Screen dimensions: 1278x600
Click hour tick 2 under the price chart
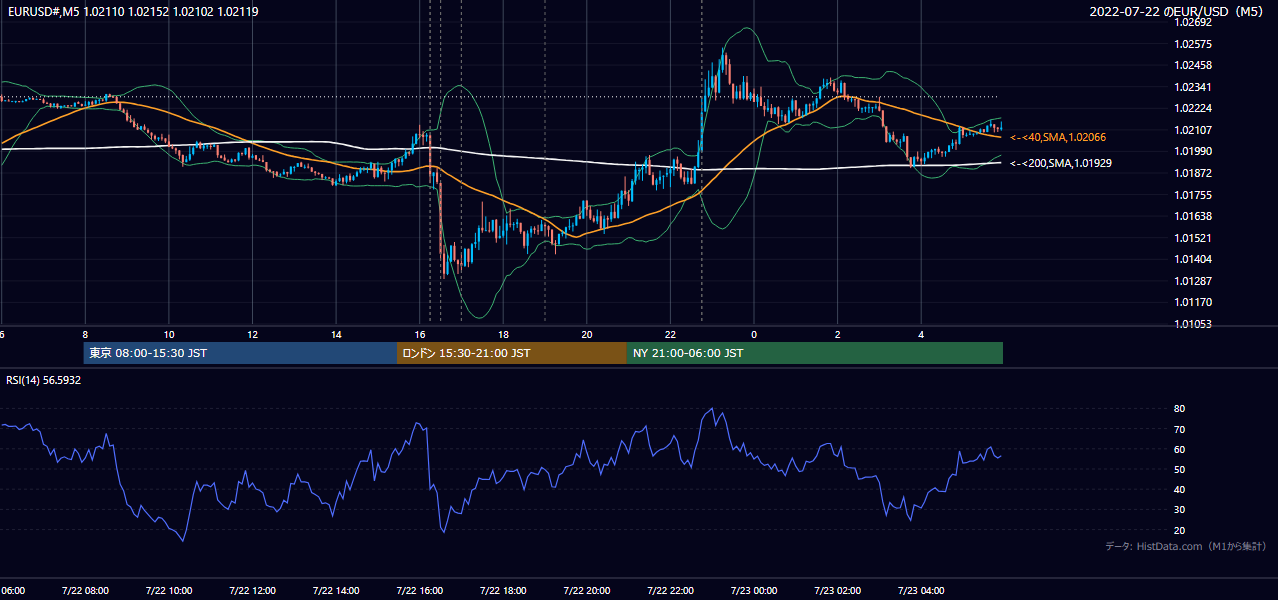(838, 334)
